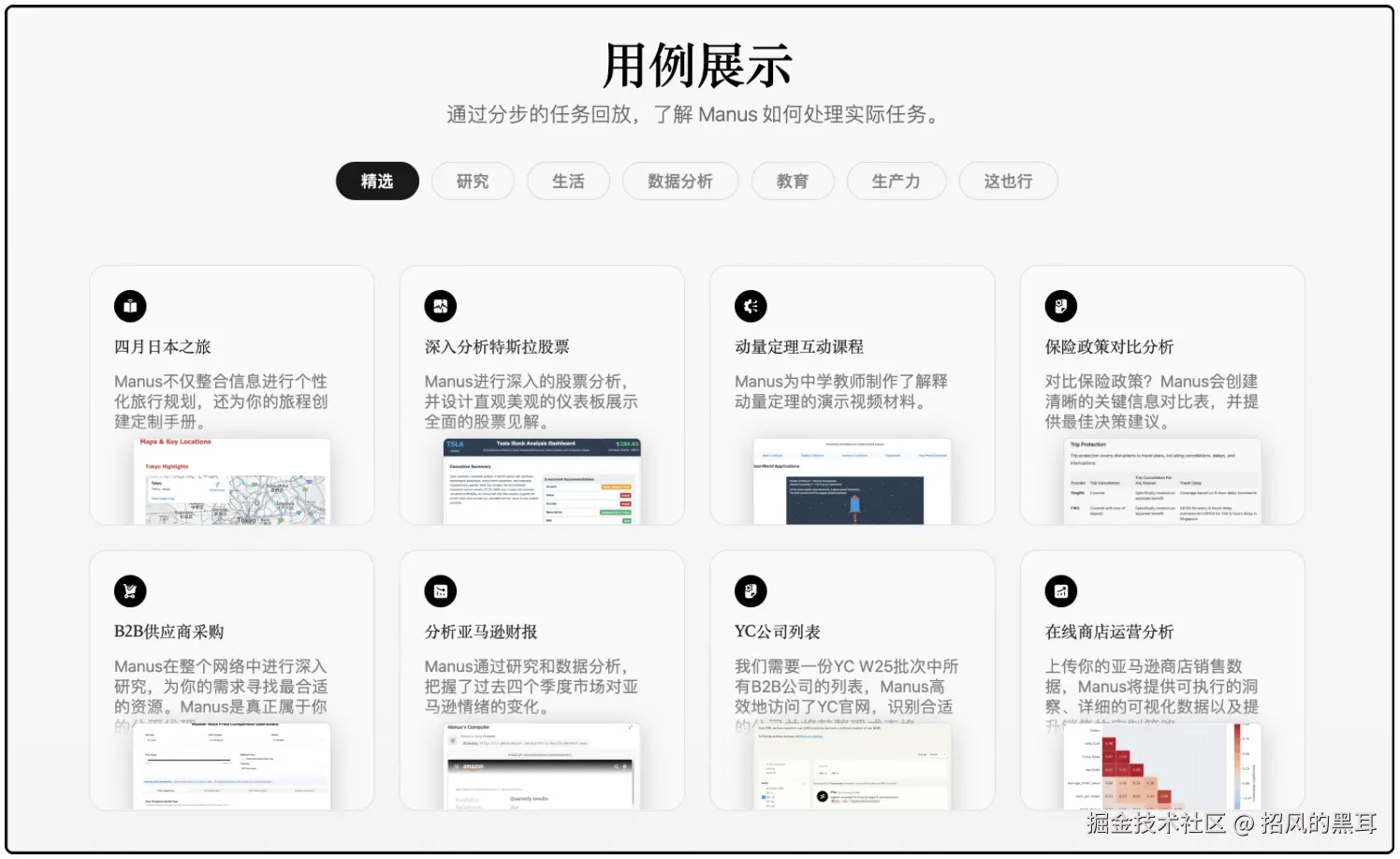Open the 分析亚马逊财报 title
Image resolution: width=1400 pixels, height=859 pixels.
tap(481, 632)
